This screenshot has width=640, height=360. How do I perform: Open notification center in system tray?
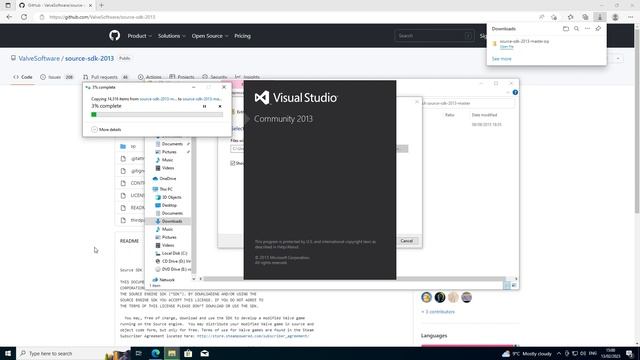coord(630,353)
